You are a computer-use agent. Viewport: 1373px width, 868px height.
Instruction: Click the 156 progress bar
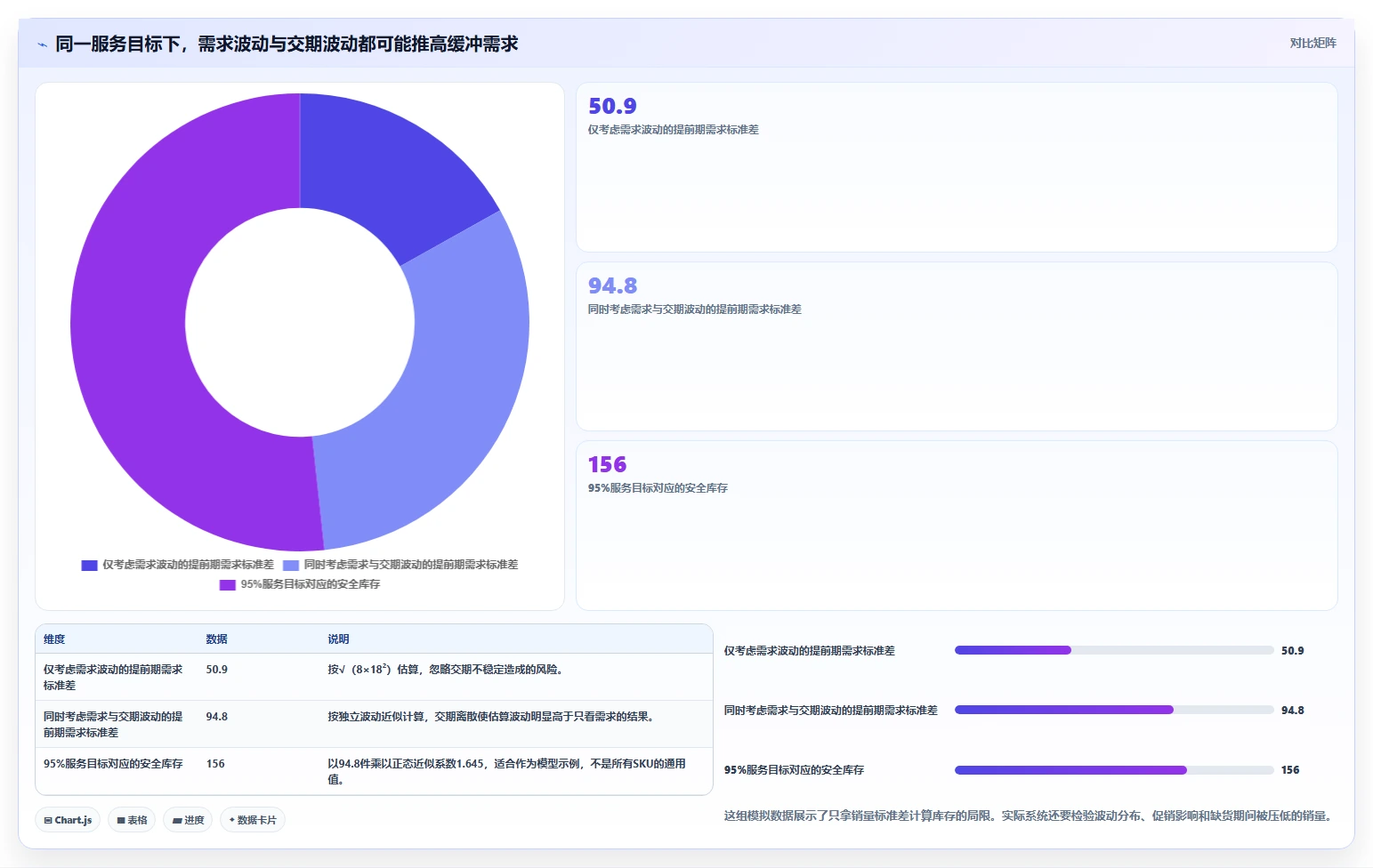(1114, 769)
